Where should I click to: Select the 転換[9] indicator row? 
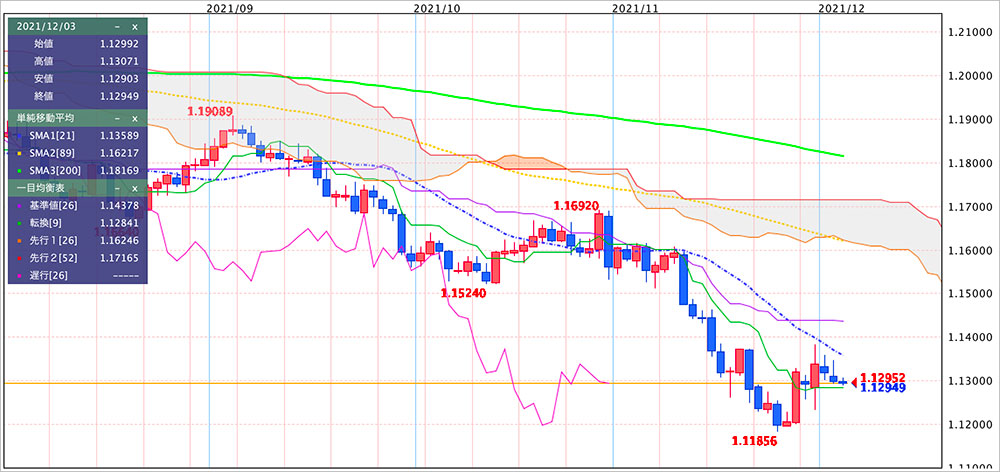[x=75, y=223]
